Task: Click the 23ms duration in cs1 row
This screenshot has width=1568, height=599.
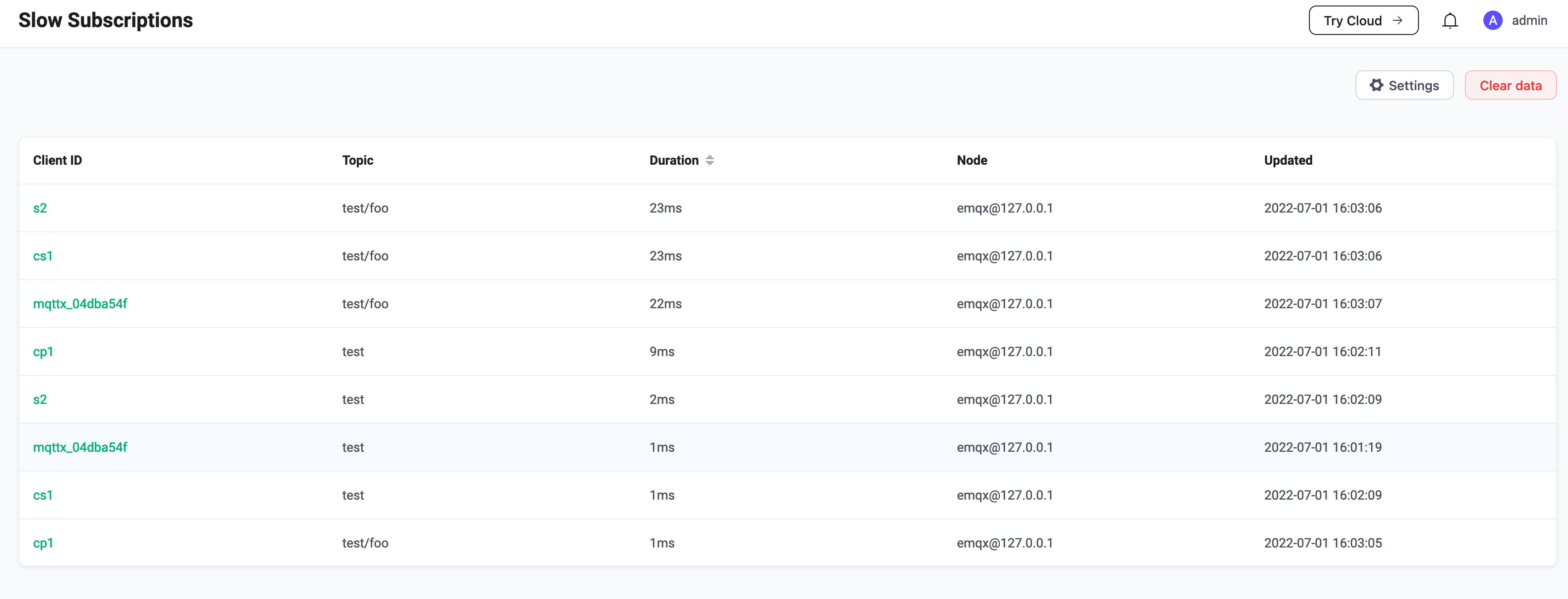Action: pos(665,256)
